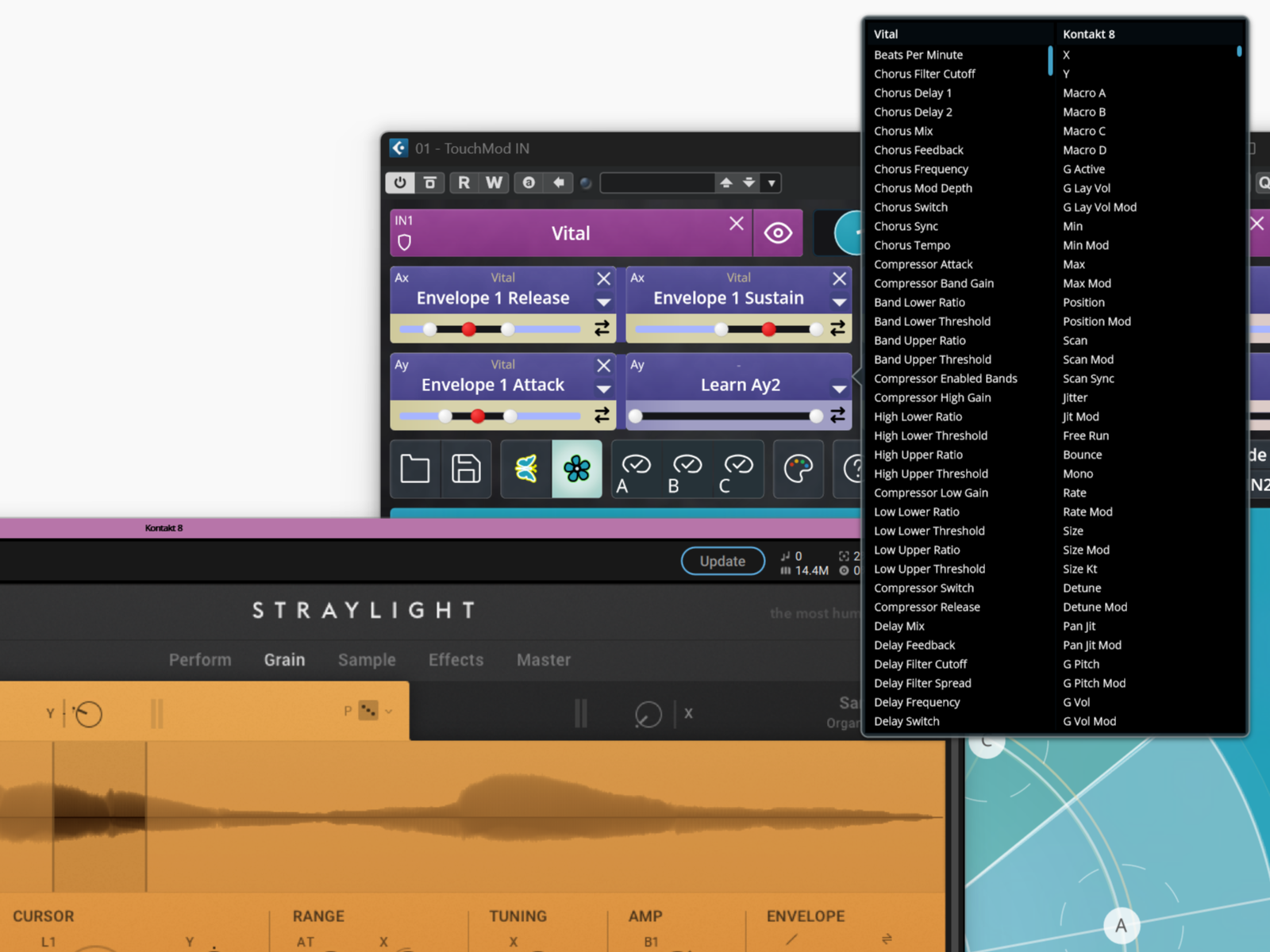This screenshot has width=1270, height=952.
Task: Click the red handle on Envelope 1 Sustain slider
Action: tap(768, 328)
